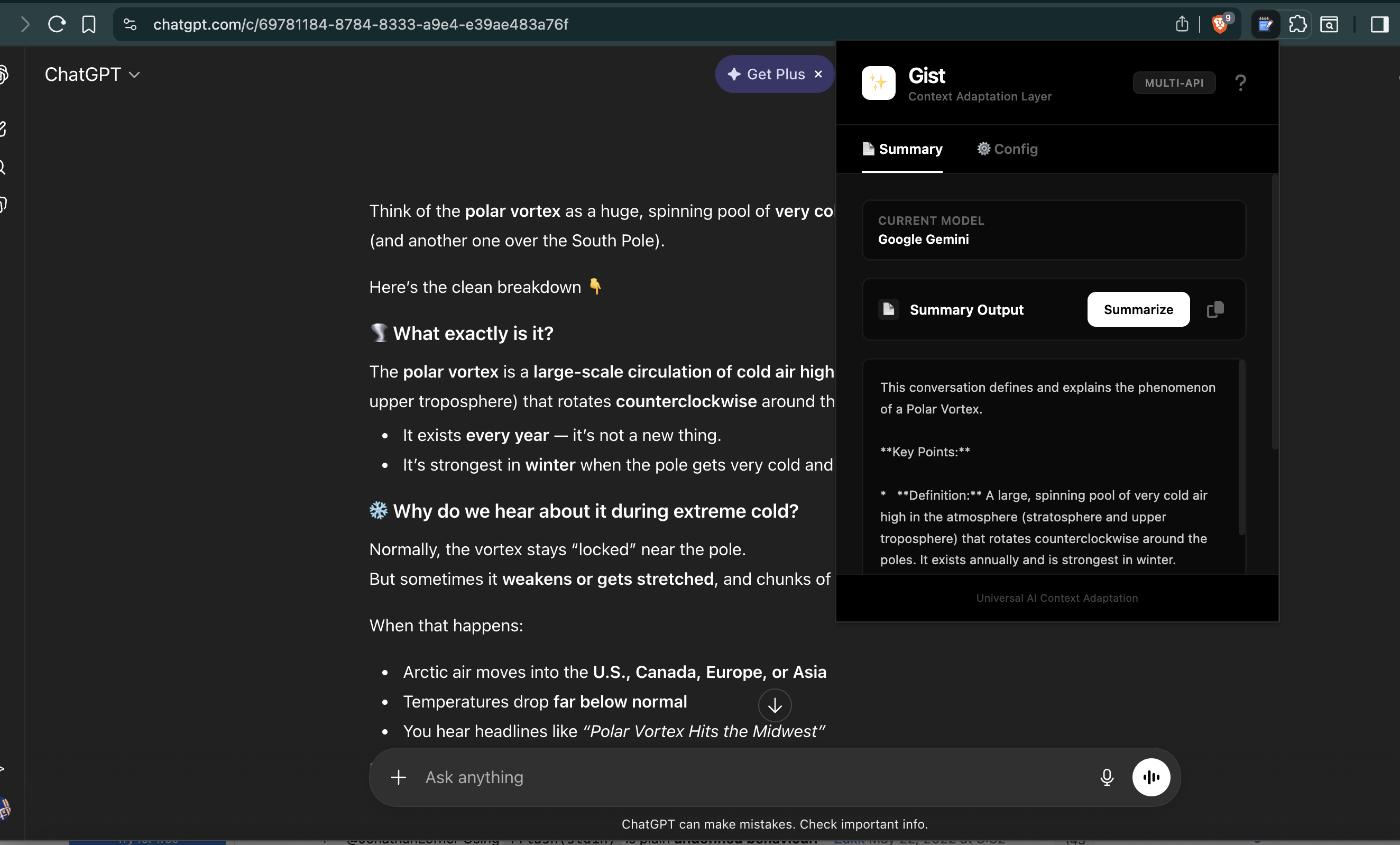Click the plus attach icon in composer
The width and height of the screenshot is (1400, 845).
coord(398,777)
